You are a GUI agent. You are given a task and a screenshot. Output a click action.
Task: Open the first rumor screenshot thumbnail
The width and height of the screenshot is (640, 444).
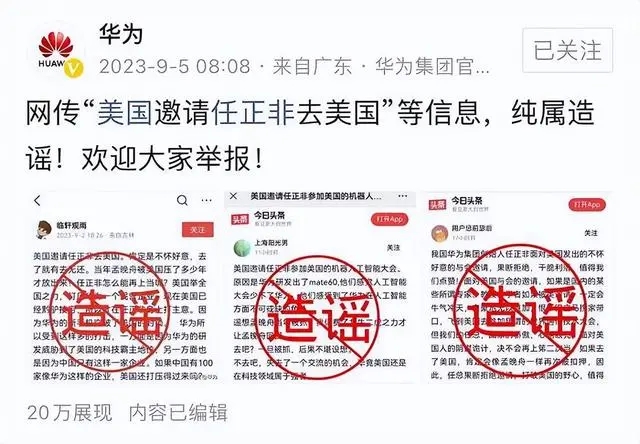(125, 287)
